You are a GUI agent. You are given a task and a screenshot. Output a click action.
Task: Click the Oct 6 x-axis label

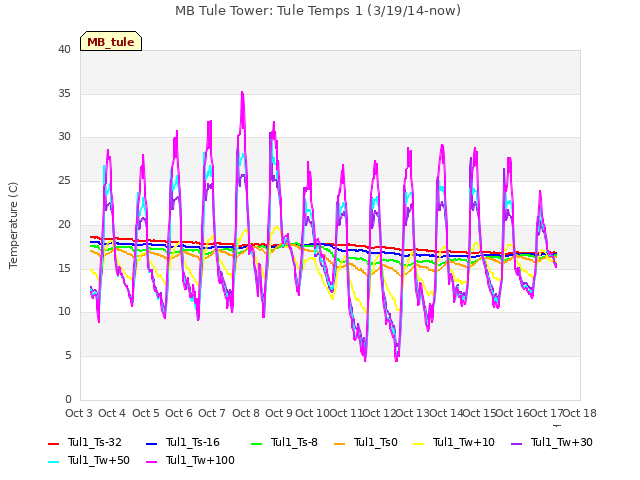179,413
